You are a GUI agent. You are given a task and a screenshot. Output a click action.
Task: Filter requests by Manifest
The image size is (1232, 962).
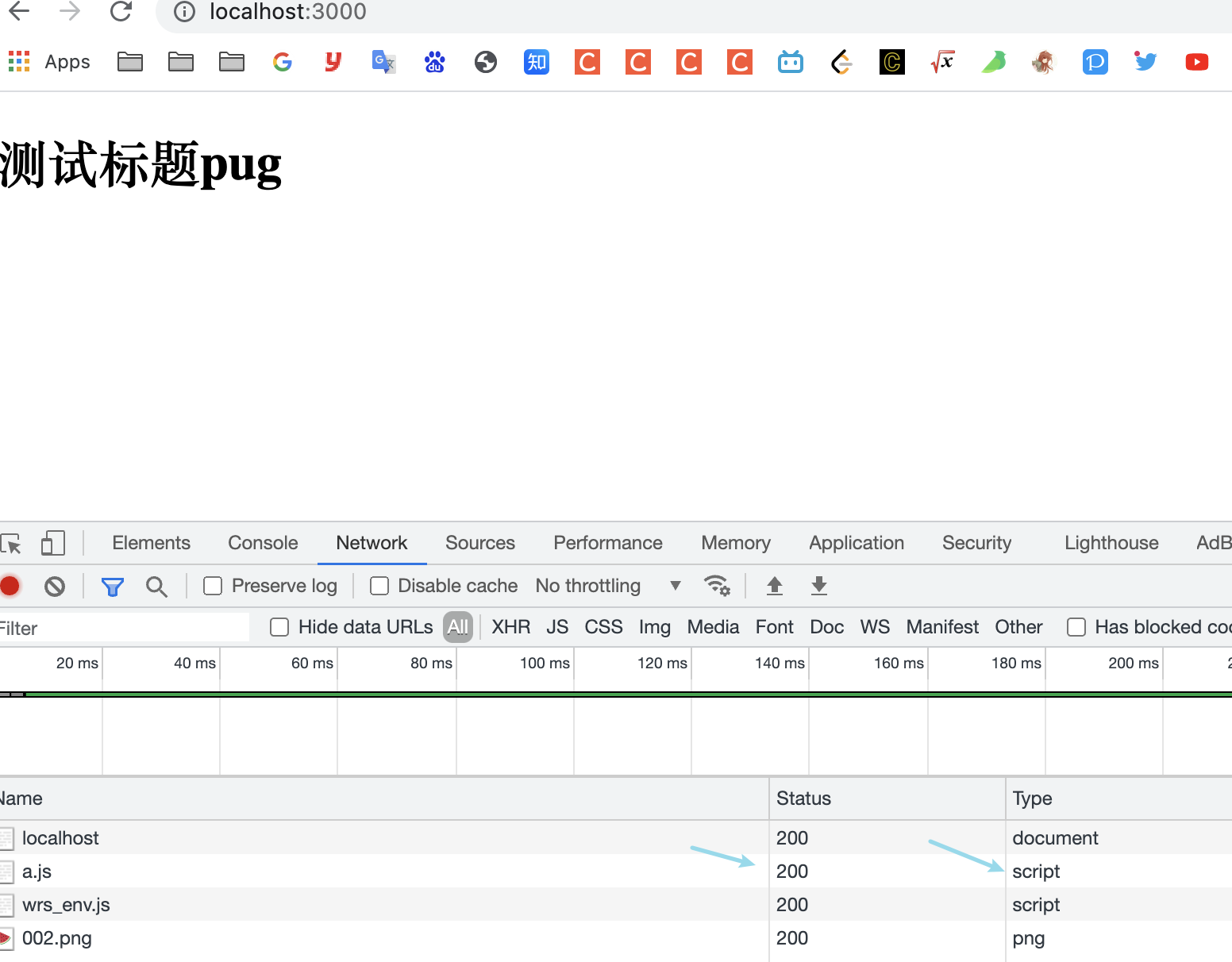click(x=942, y=627)
